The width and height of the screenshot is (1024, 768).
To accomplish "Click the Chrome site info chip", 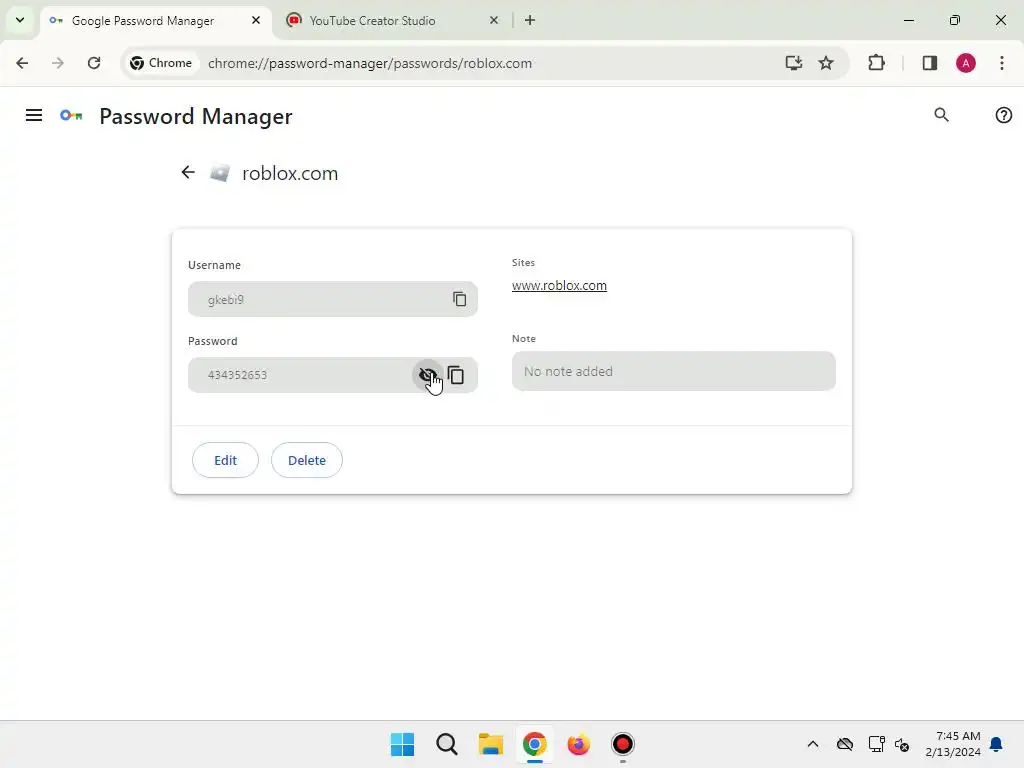I will [x=161, y=63].
